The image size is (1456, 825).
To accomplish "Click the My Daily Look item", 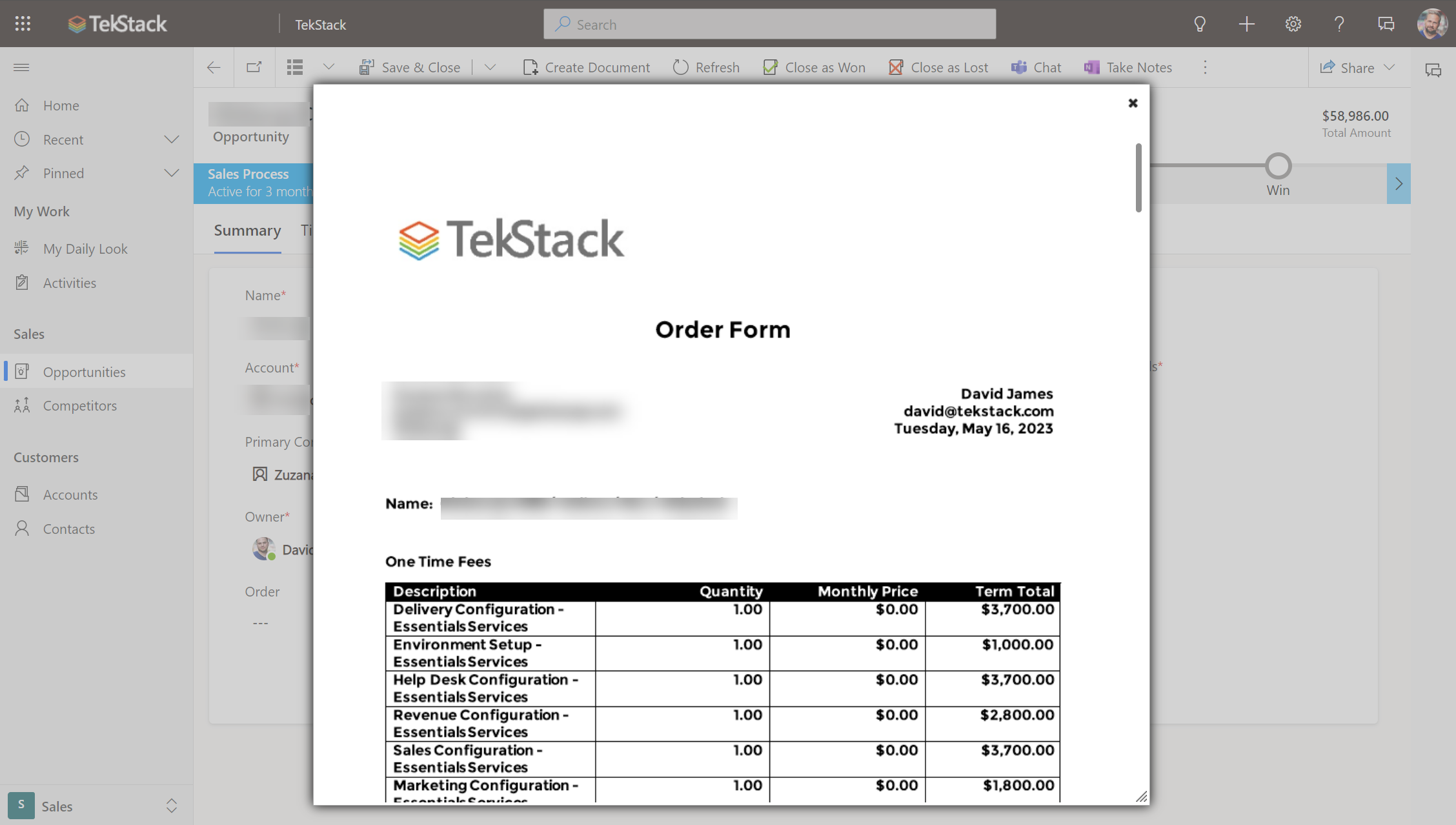I will 84,248.
